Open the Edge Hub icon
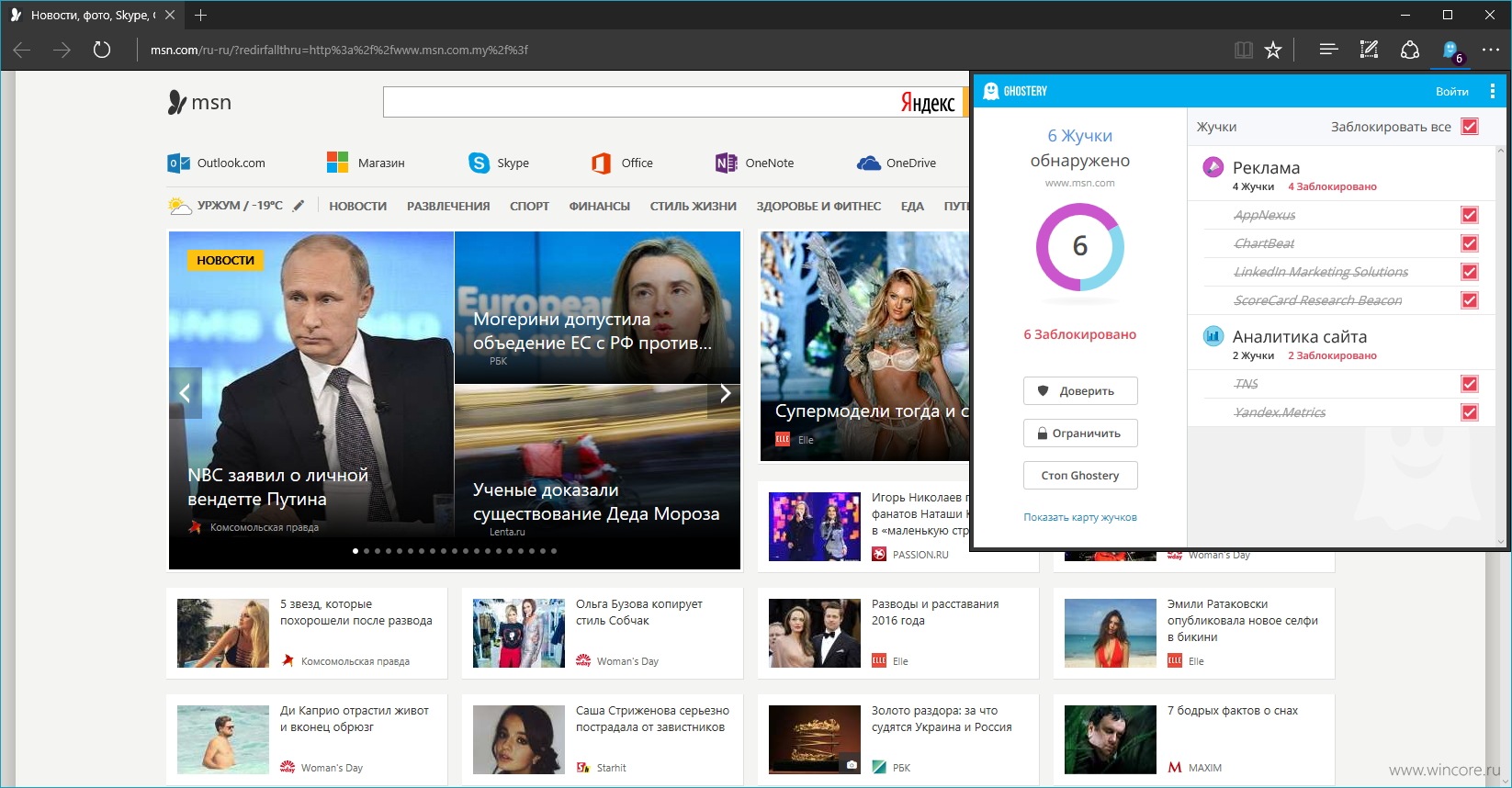Image resolution: width=1512 pixels, height=788 pixels. click(1328, 50)
